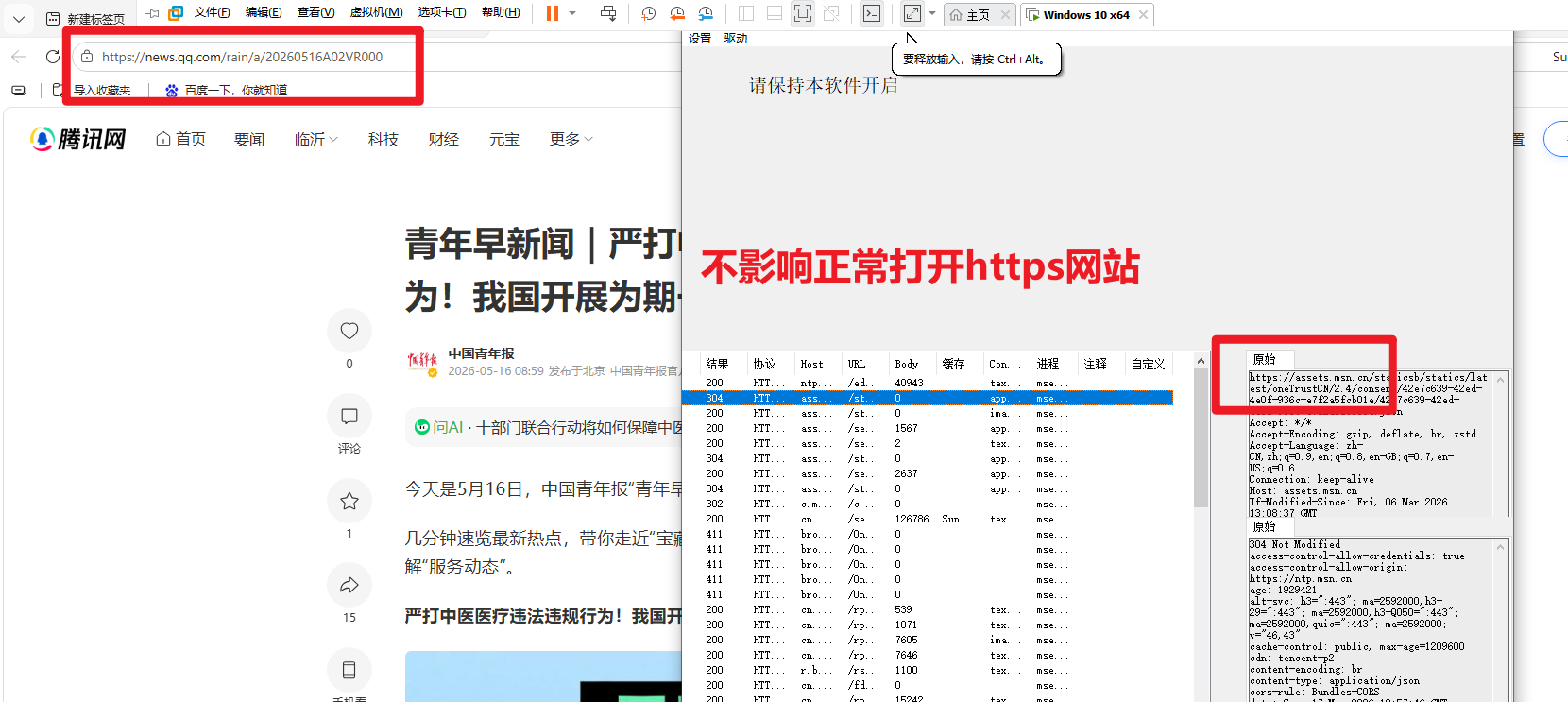Pause the virtual machine
The width and height of the screenshot is (1568, 702).
pos(553,13)
